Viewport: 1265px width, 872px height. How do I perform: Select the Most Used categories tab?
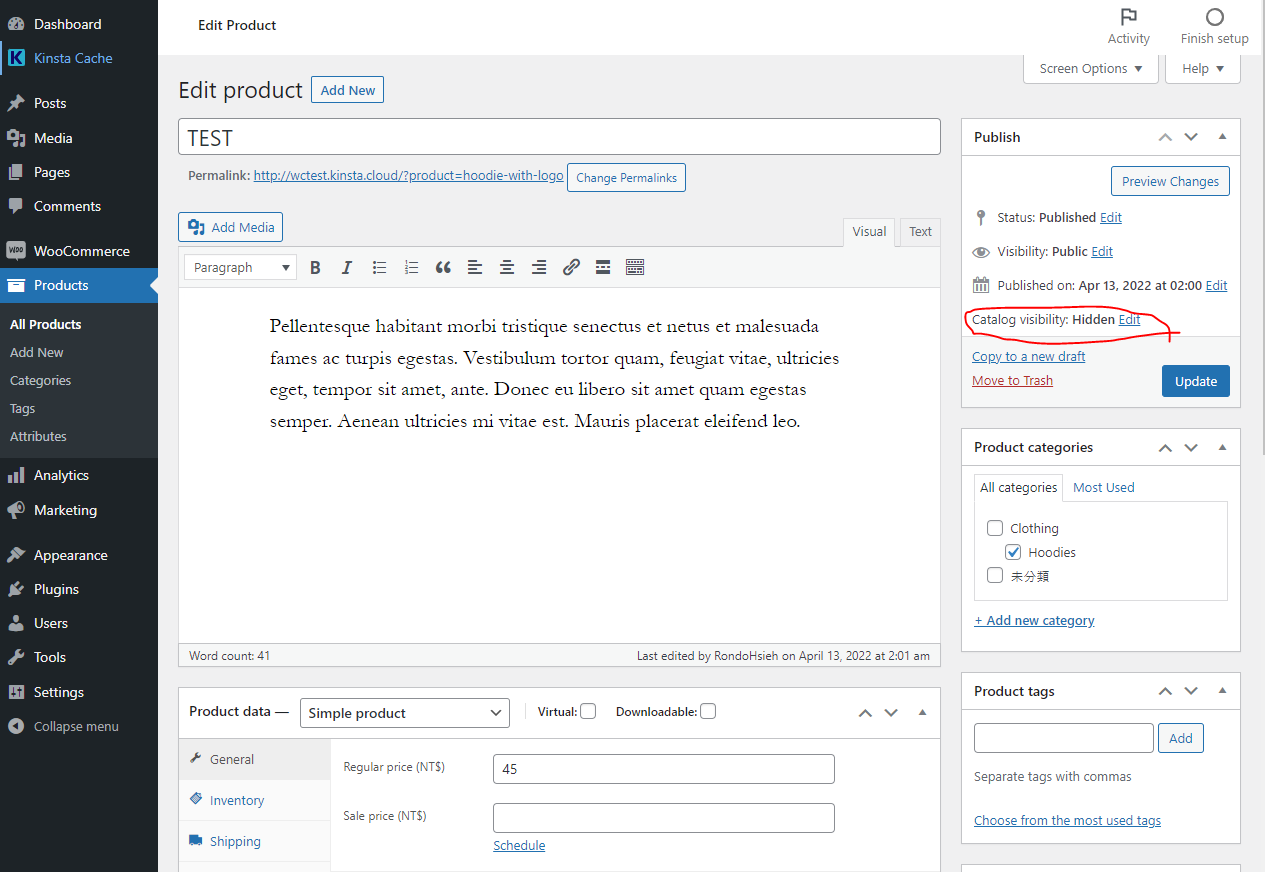(1104, 487)
